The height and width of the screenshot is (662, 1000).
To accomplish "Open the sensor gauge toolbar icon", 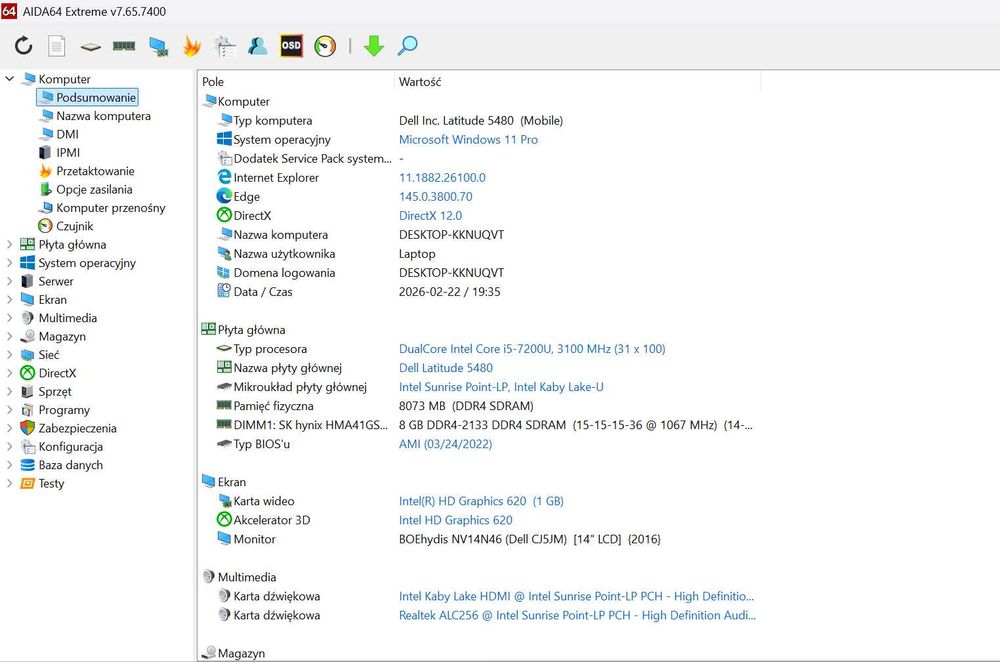I will click(x=325, y=46).
